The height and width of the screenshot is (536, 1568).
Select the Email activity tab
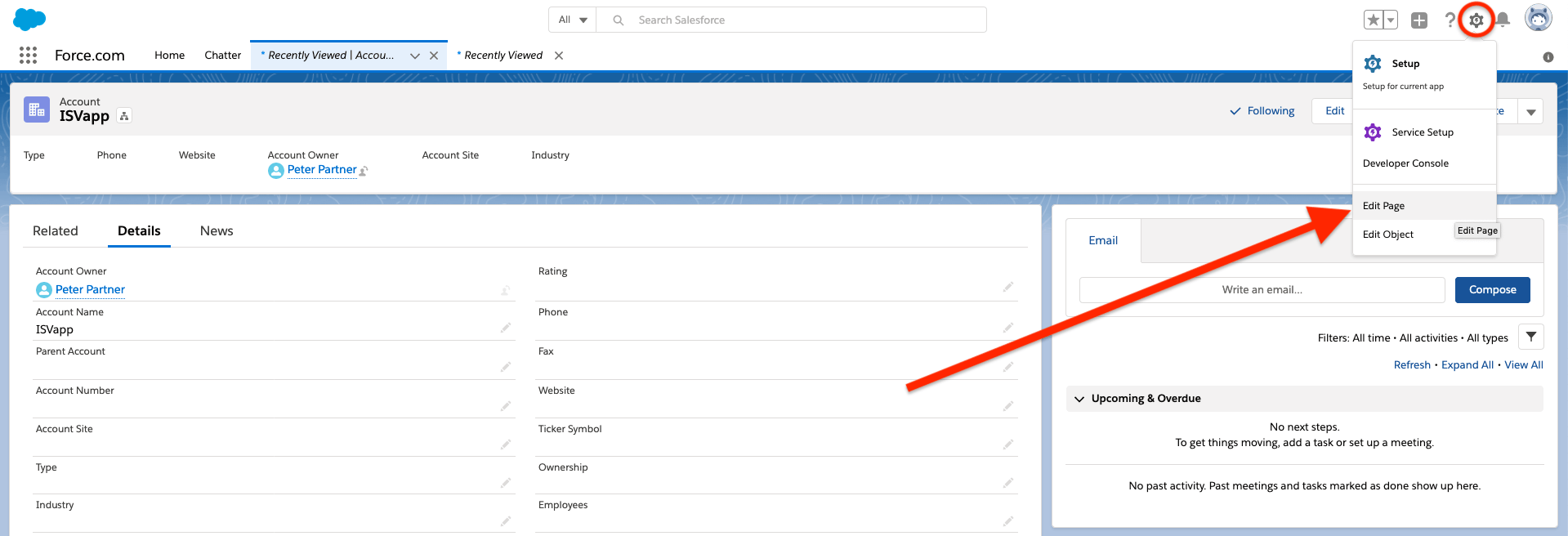1103,240
